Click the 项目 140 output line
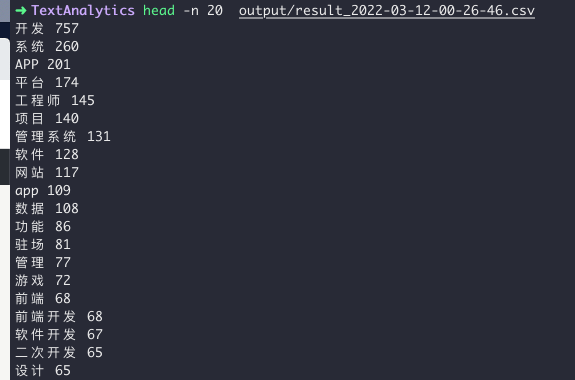This screenshot has height=380, width=575. tap(47, 118)
